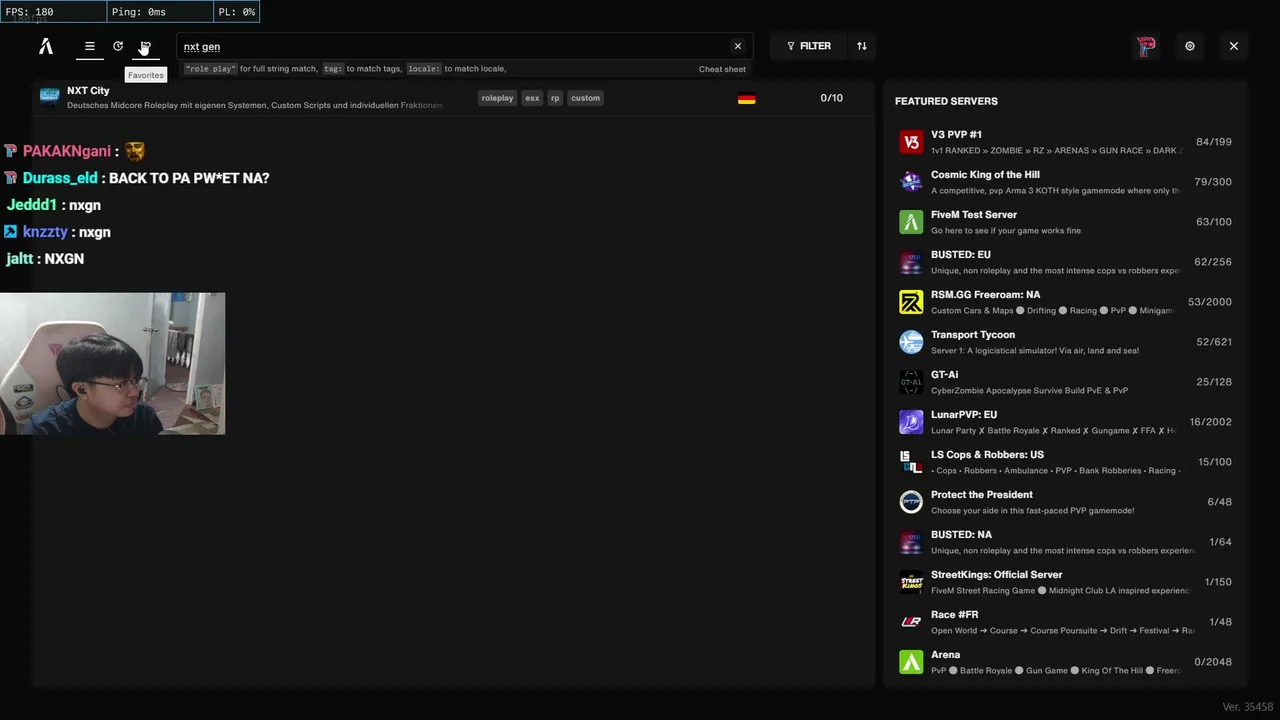This screenshot has width=1280, height=720.
Task: Open the sort order arrows icon
Action: (862, 46)
